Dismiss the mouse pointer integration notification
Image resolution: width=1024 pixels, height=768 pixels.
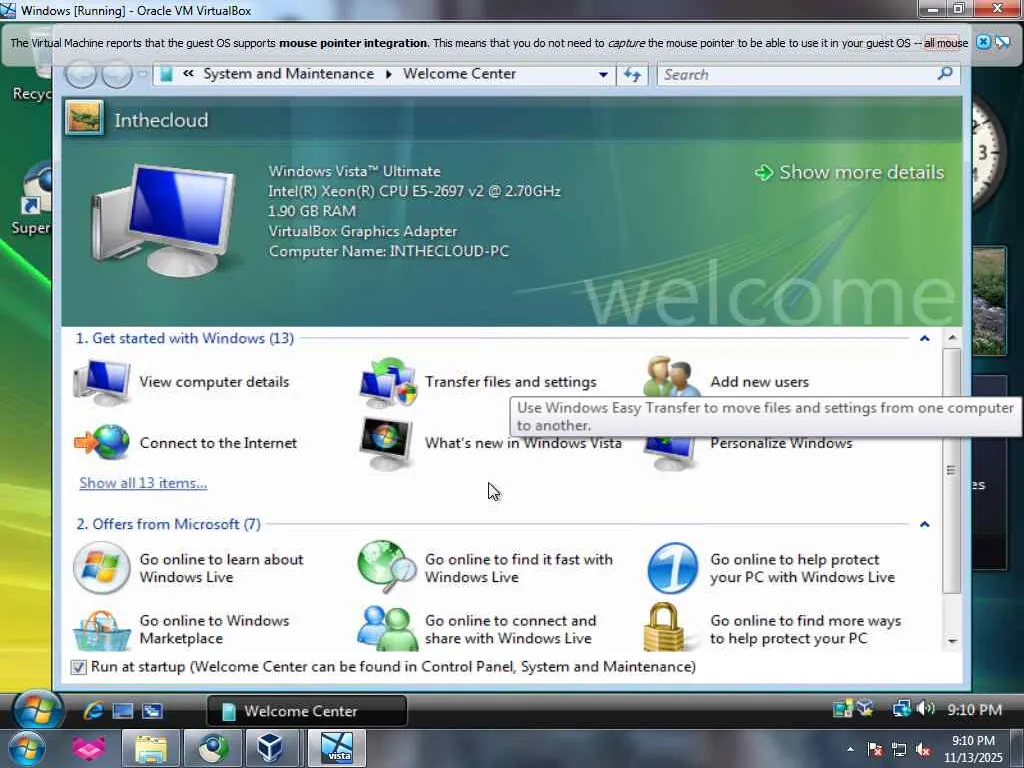point(983,42)
